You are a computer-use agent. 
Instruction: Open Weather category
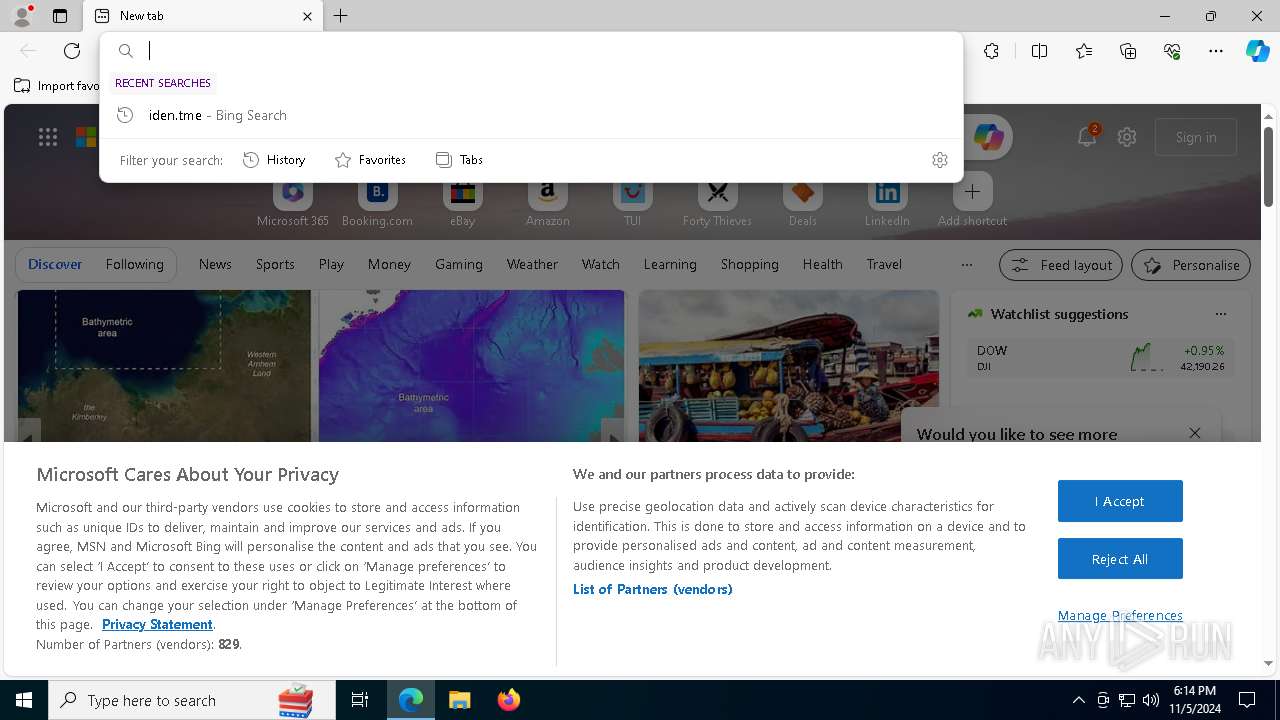tap(532, 264)
